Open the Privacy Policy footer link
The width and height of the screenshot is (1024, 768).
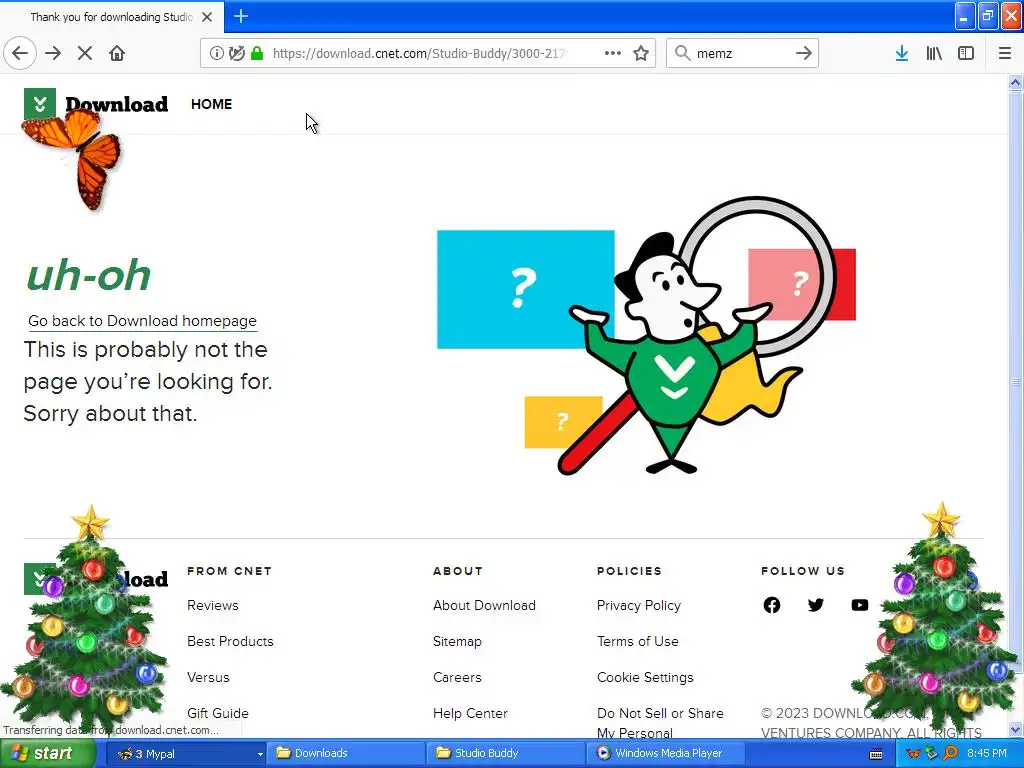click(x=639, y=605)
